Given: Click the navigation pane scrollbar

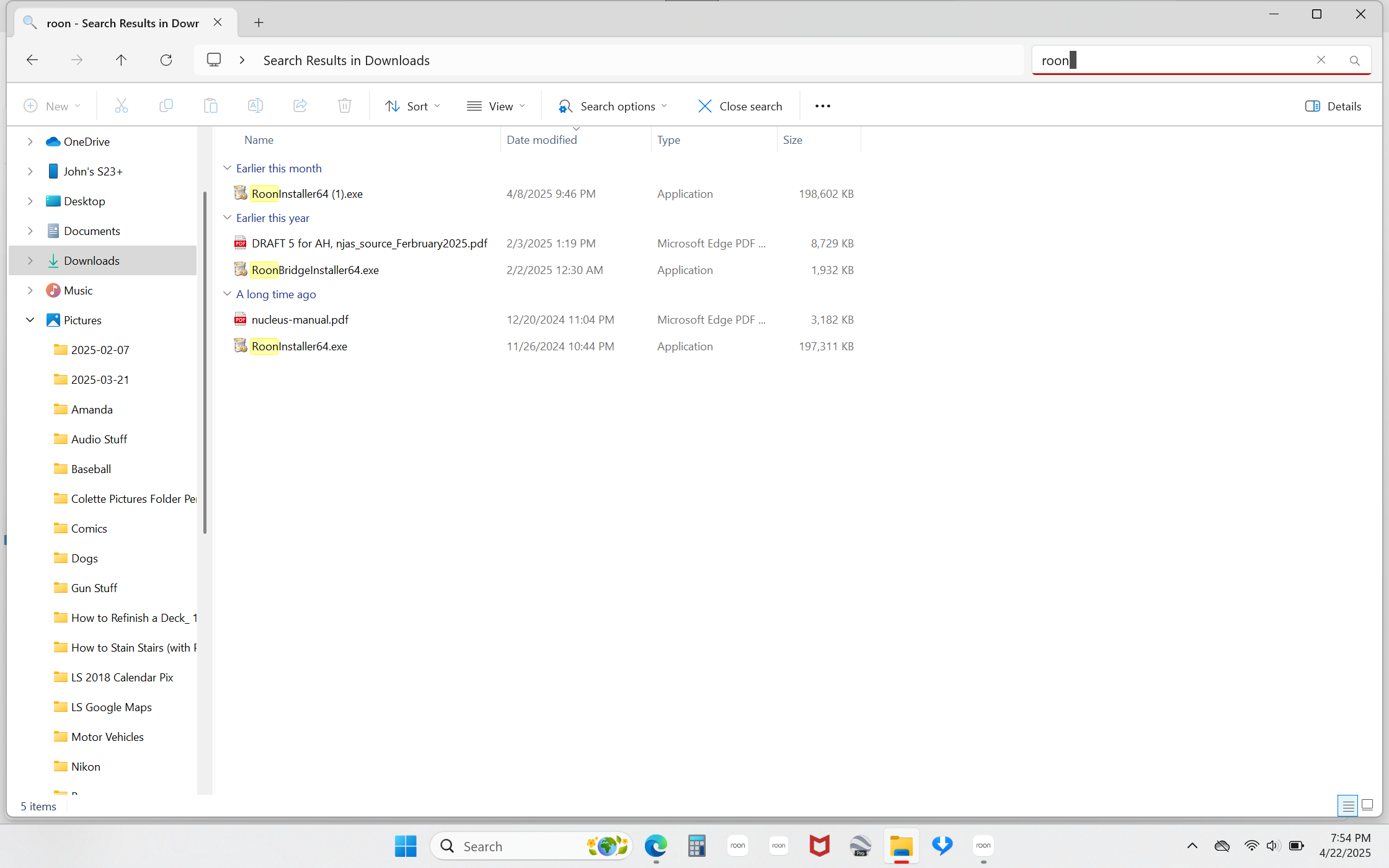Looking at the screenshot, I should [x=205, y=363].
